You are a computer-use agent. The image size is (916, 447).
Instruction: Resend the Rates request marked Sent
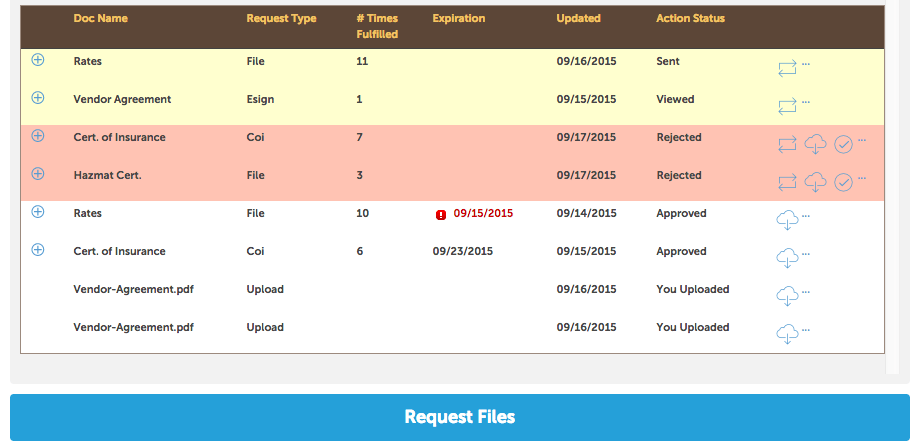(787, 68)
